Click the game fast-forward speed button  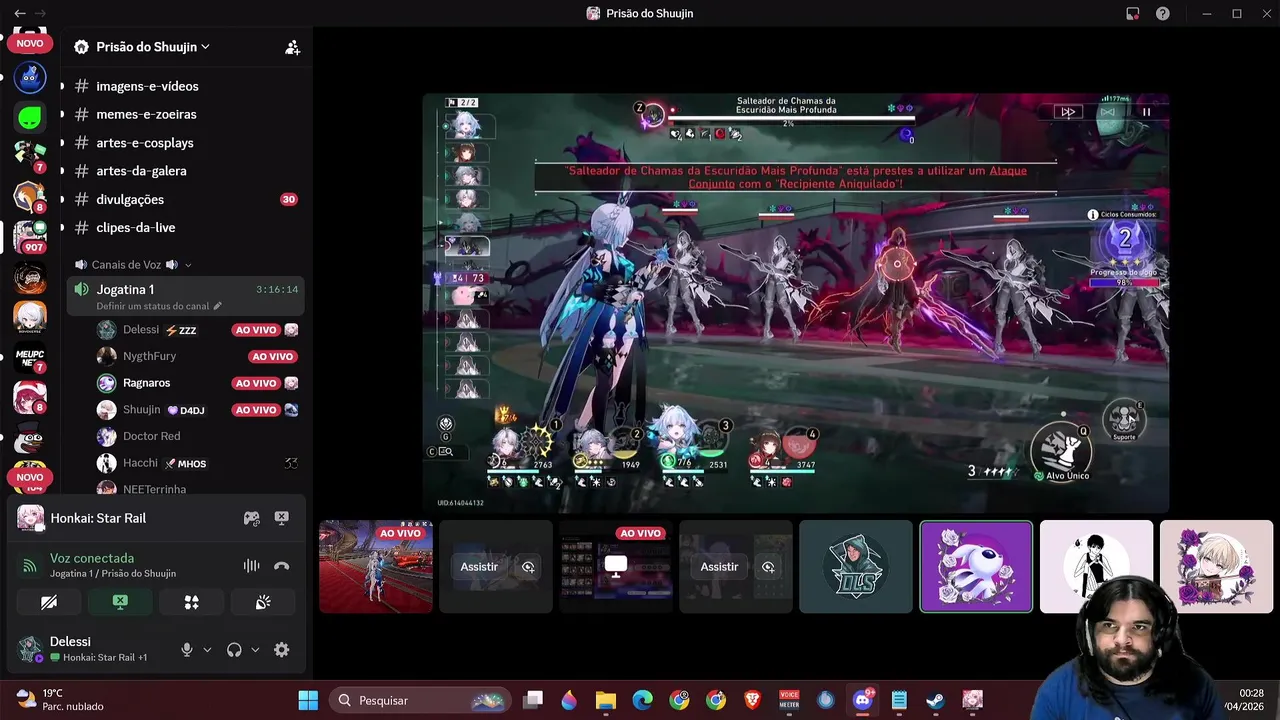click(x=1068, y=112)
